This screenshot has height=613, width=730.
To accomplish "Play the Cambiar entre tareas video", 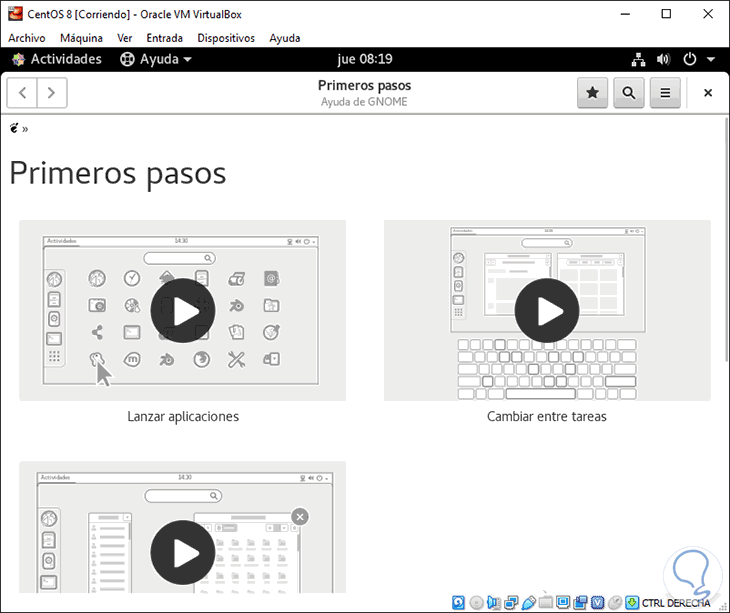I will [x=547, y=310].
